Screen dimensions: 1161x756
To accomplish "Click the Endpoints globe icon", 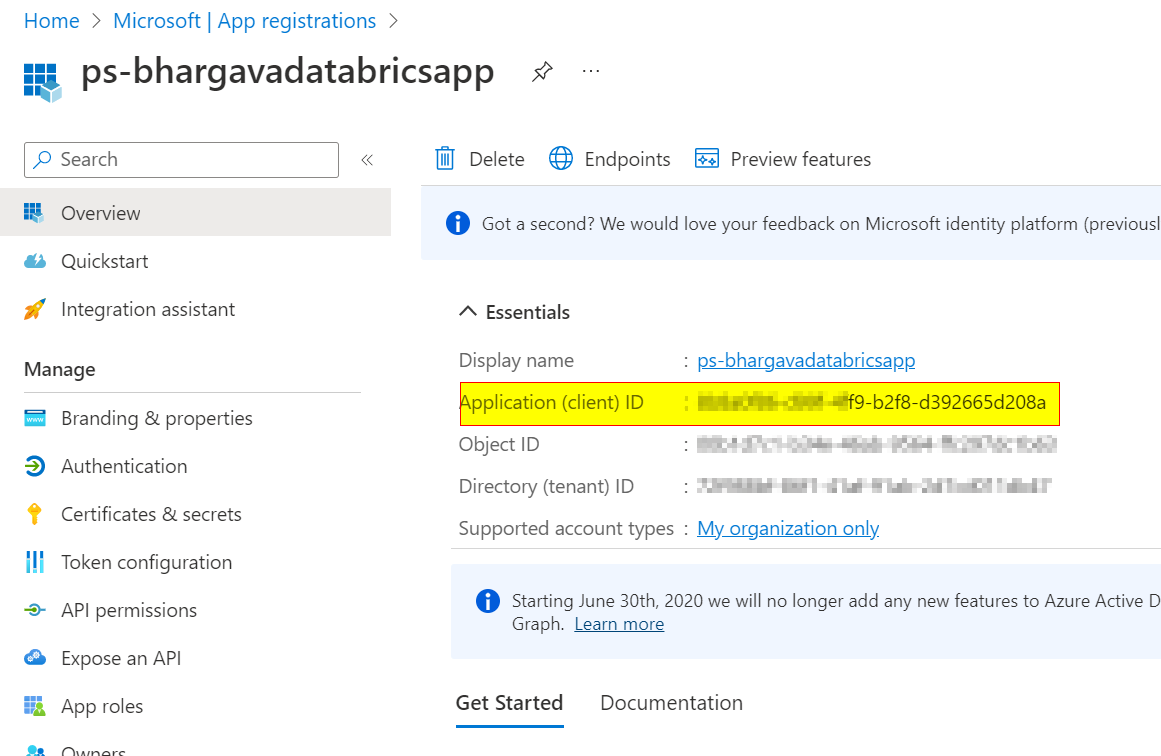I will point(561,158).
